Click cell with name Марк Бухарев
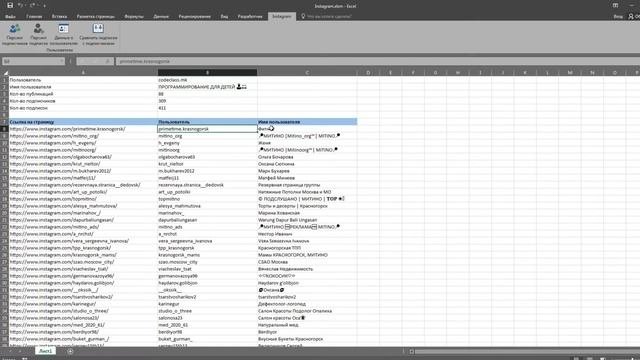The height and width of the screenshot is (360, 640). point(307,171)
